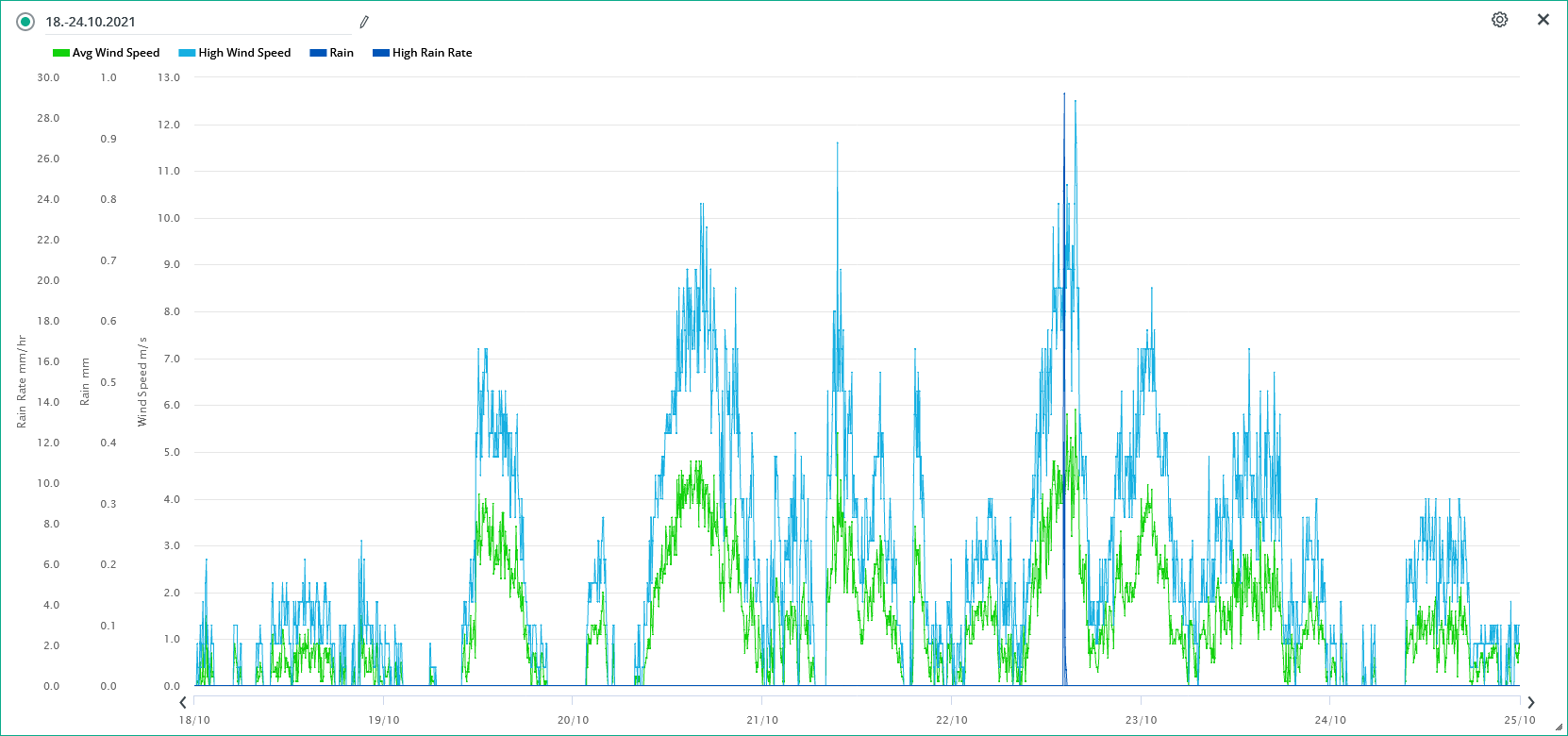
Task: Select the green radio button beside date
Action: pyautogui.click(x=25, y=22)
